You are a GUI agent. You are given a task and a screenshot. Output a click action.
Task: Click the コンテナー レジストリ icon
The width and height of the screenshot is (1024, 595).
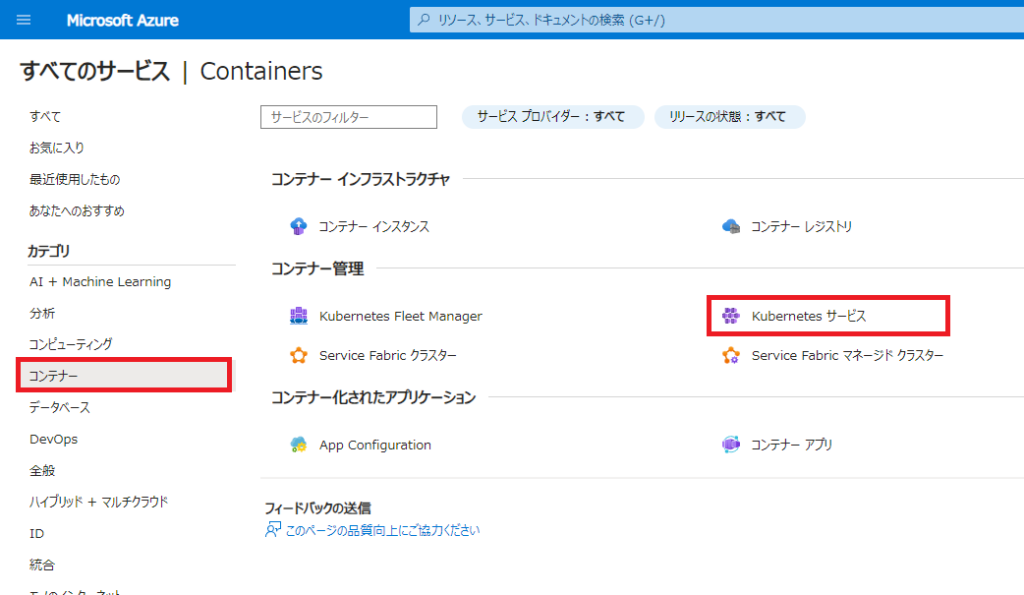click(x=731, y=226)
